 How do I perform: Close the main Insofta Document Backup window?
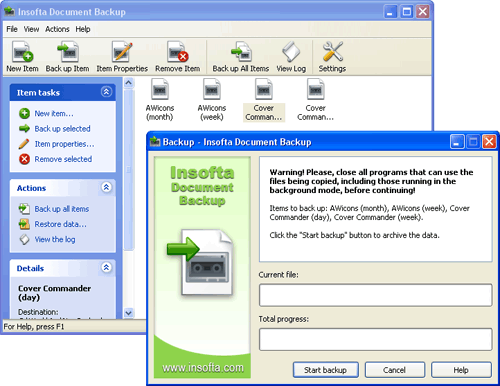click(423, 12)
